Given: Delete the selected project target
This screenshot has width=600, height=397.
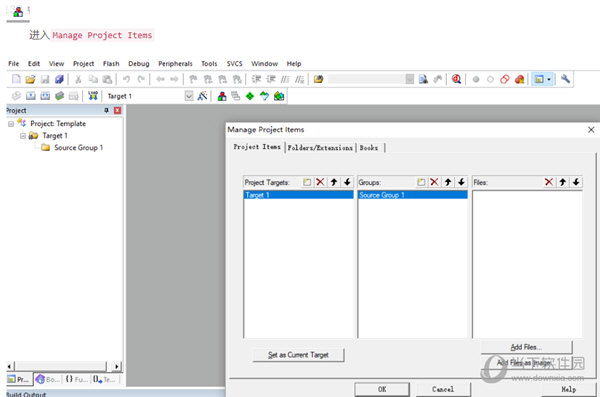Looking at the screenshot, I should coord(320,182).
